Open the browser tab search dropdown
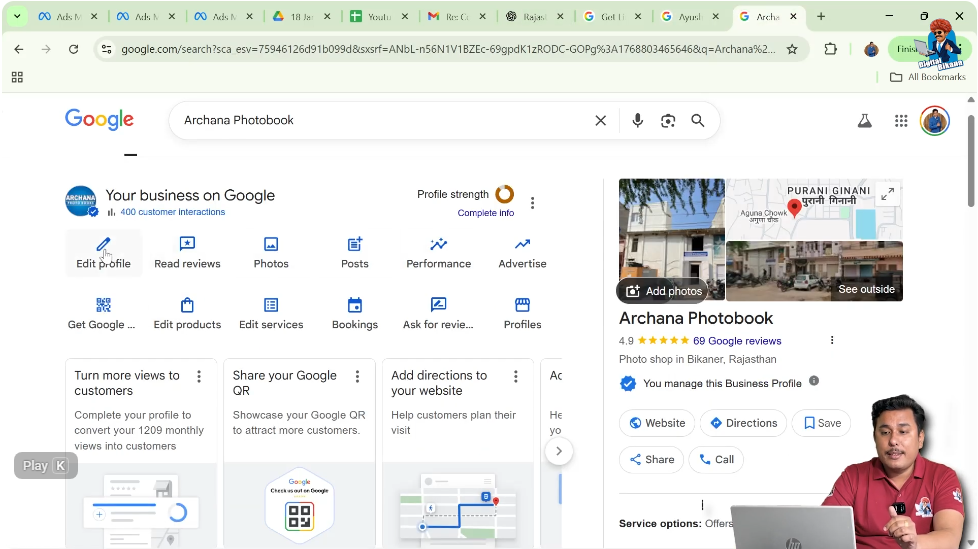 point(17,16)
